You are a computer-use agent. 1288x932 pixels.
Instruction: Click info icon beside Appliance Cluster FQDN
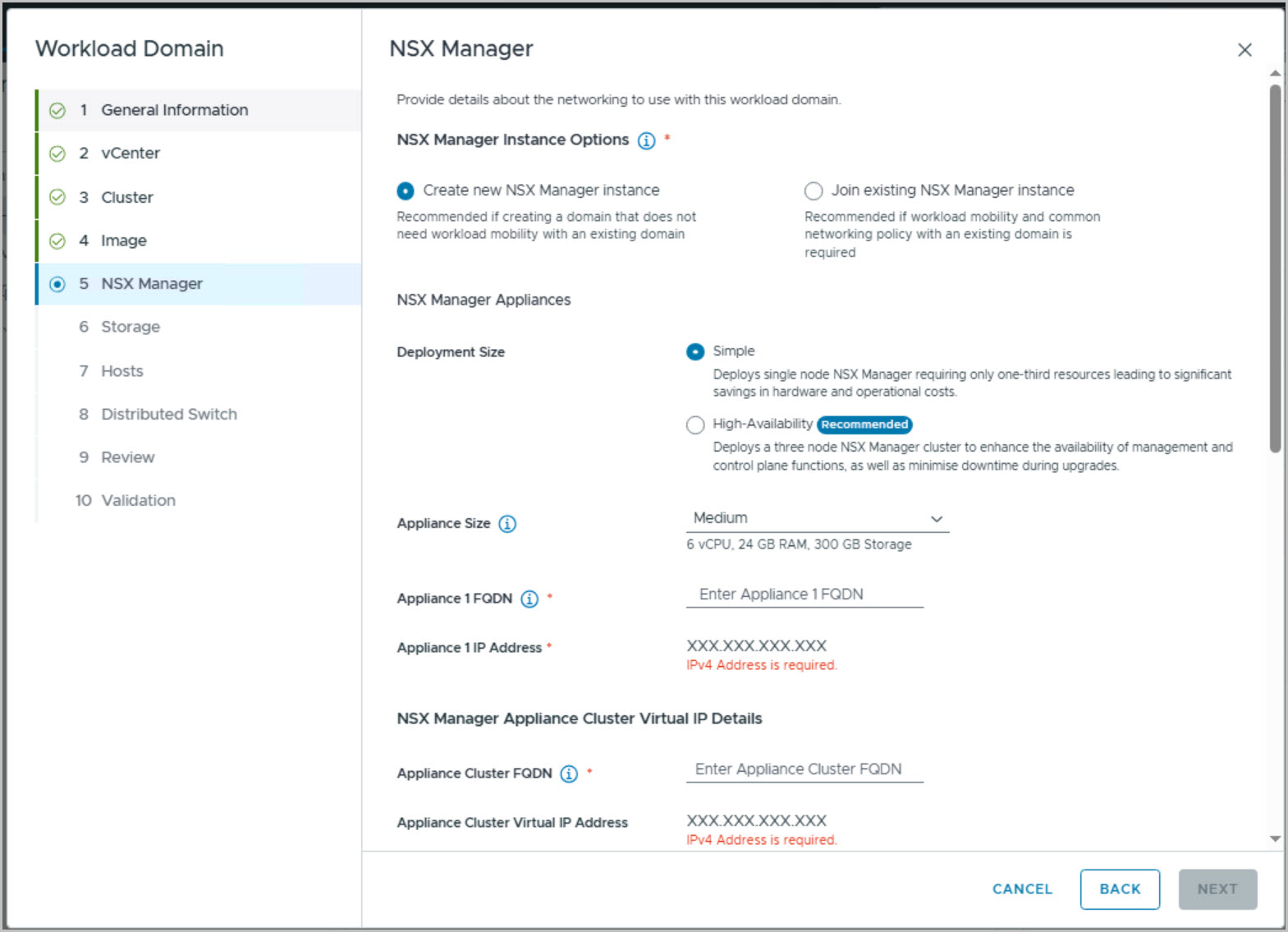click(569, 774)
